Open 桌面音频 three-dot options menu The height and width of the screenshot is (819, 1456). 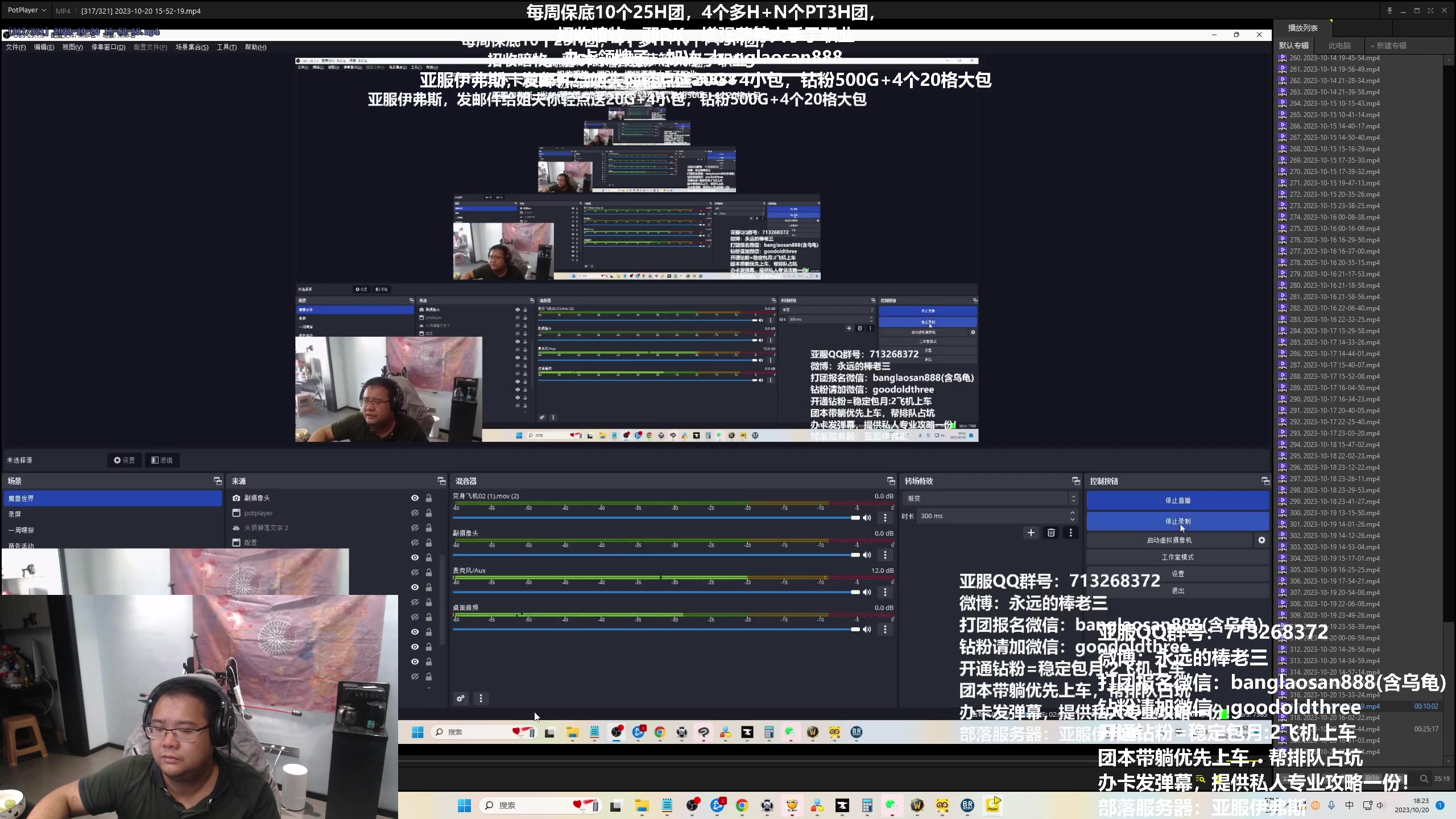coord(885,630)
